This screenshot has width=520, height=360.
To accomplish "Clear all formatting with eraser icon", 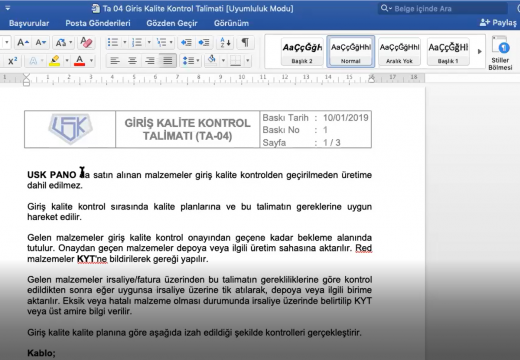I will (86, 42).
